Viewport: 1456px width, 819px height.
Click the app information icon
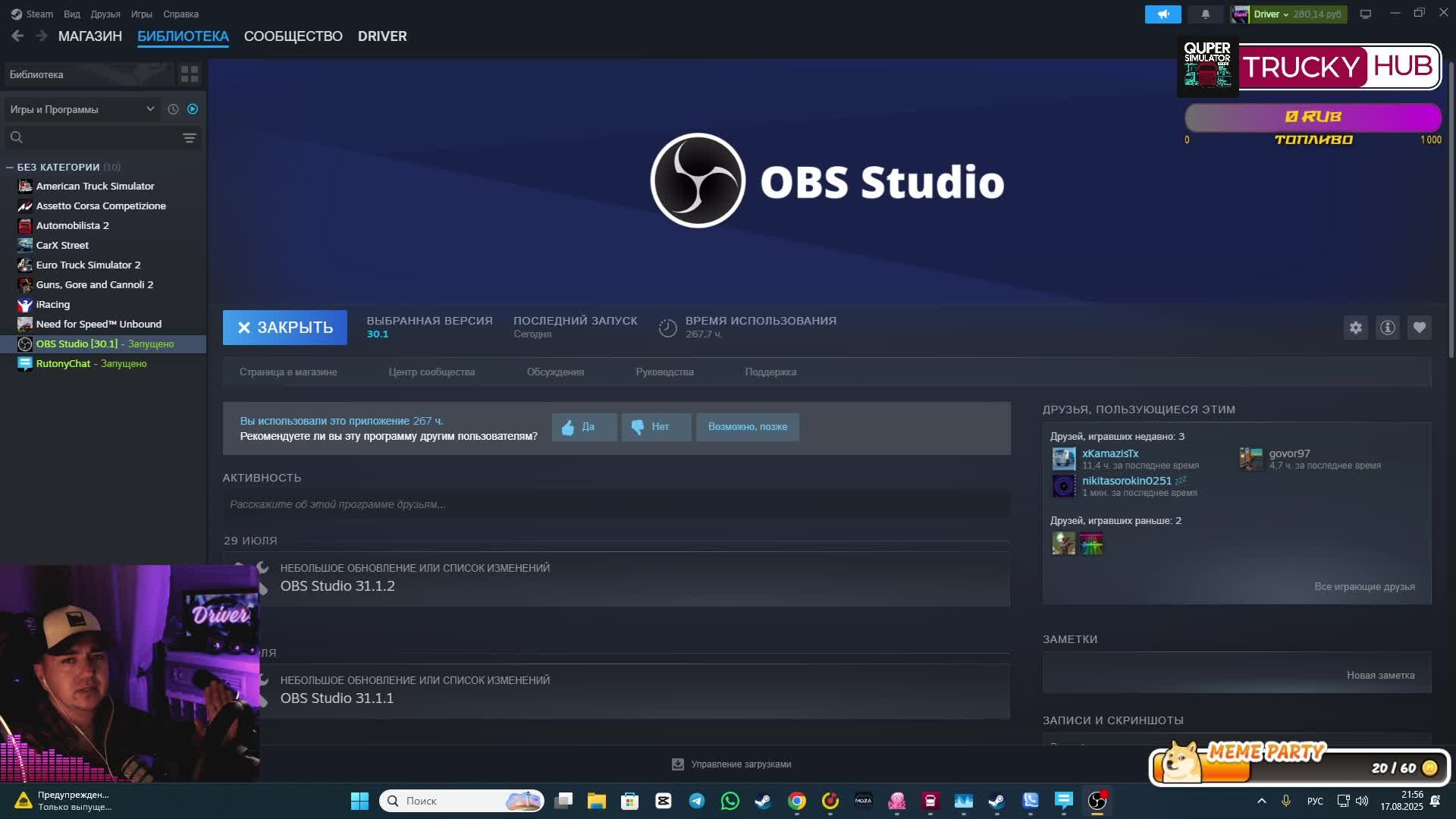pos(1387,328)
